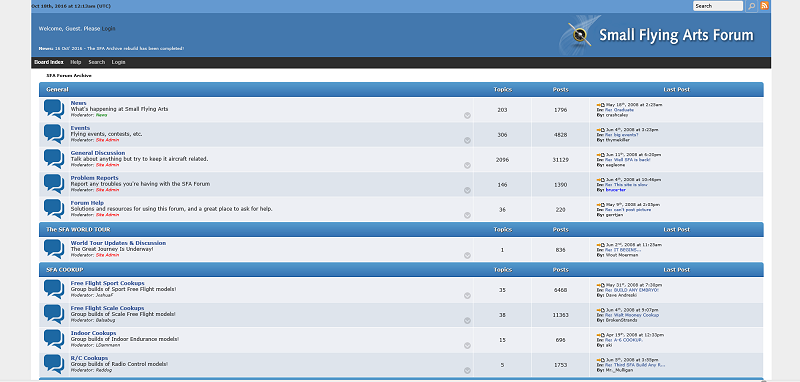
Task: Click the Login link in welcome message
Action: [x=109, y=29]
